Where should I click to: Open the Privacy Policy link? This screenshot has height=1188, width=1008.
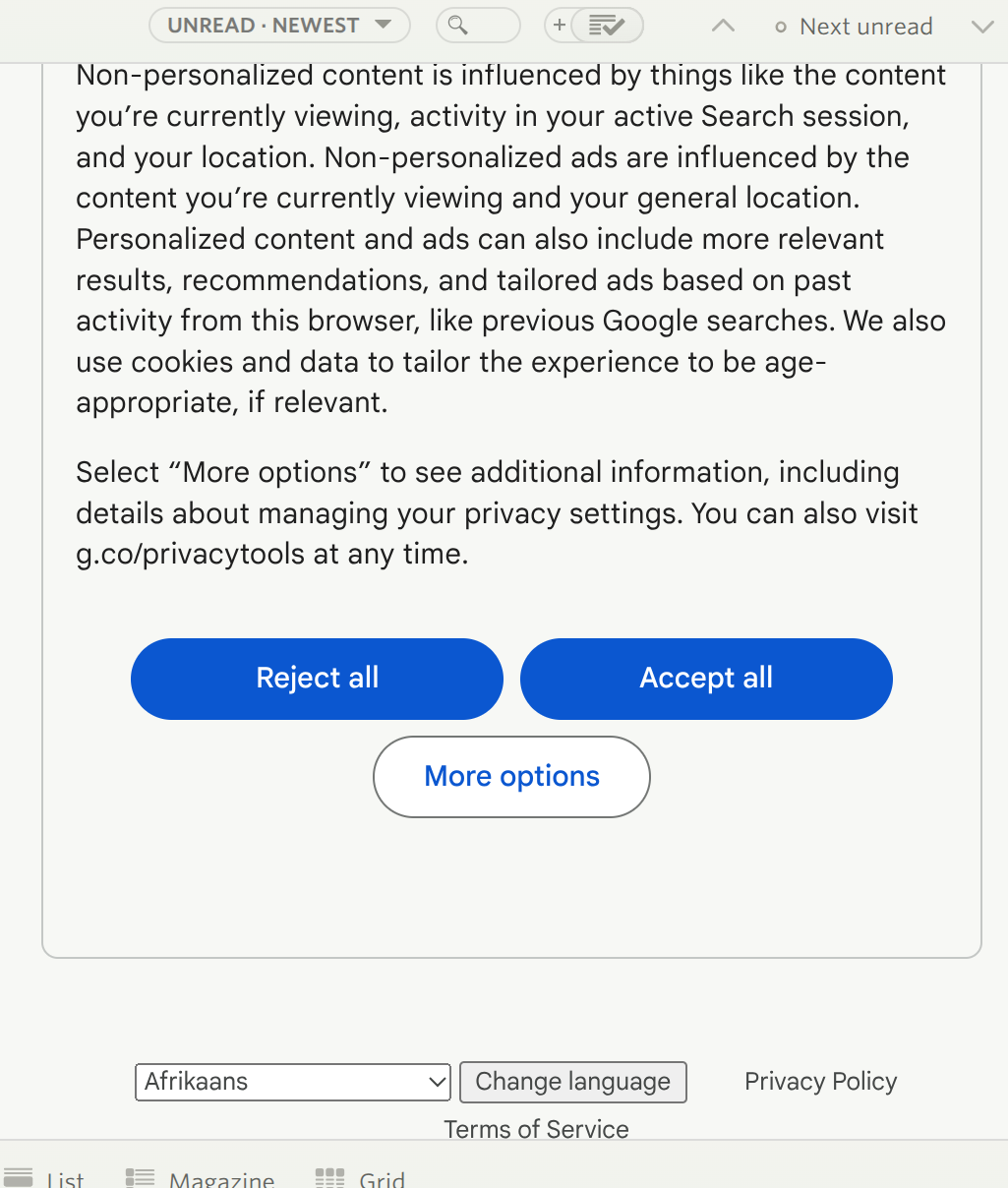pos(820,1082)
